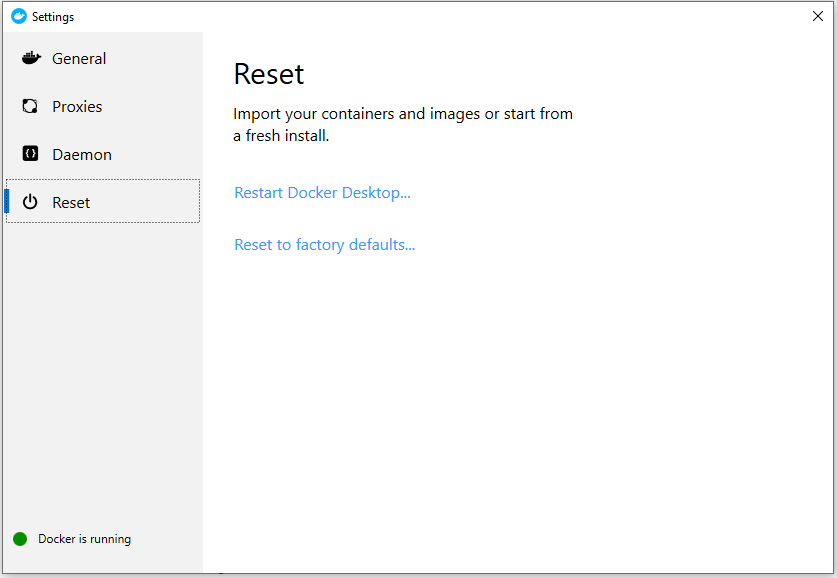
Task: Click the "Docker is running" status text
Action: tap(84, 539)
